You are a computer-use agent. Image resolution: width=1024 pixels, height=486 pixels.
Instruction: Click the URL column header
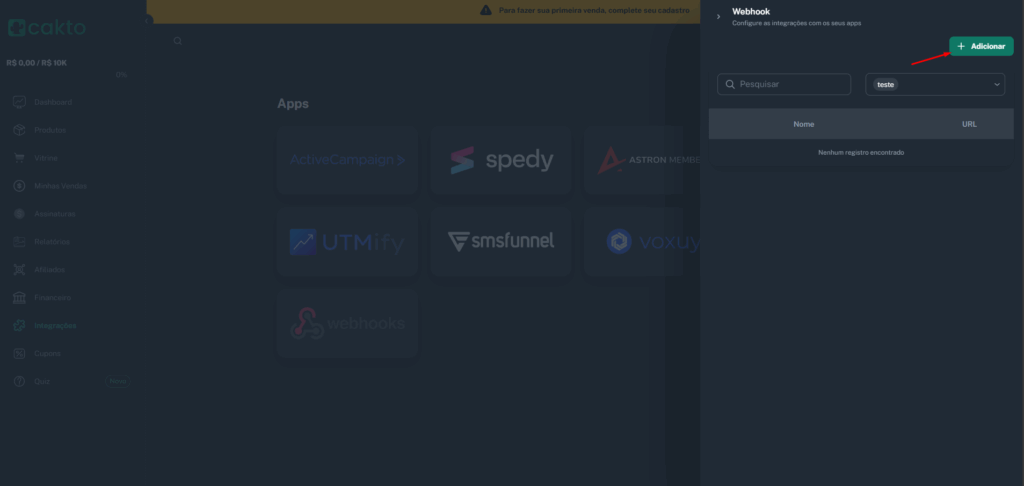[x=969, y=124]
